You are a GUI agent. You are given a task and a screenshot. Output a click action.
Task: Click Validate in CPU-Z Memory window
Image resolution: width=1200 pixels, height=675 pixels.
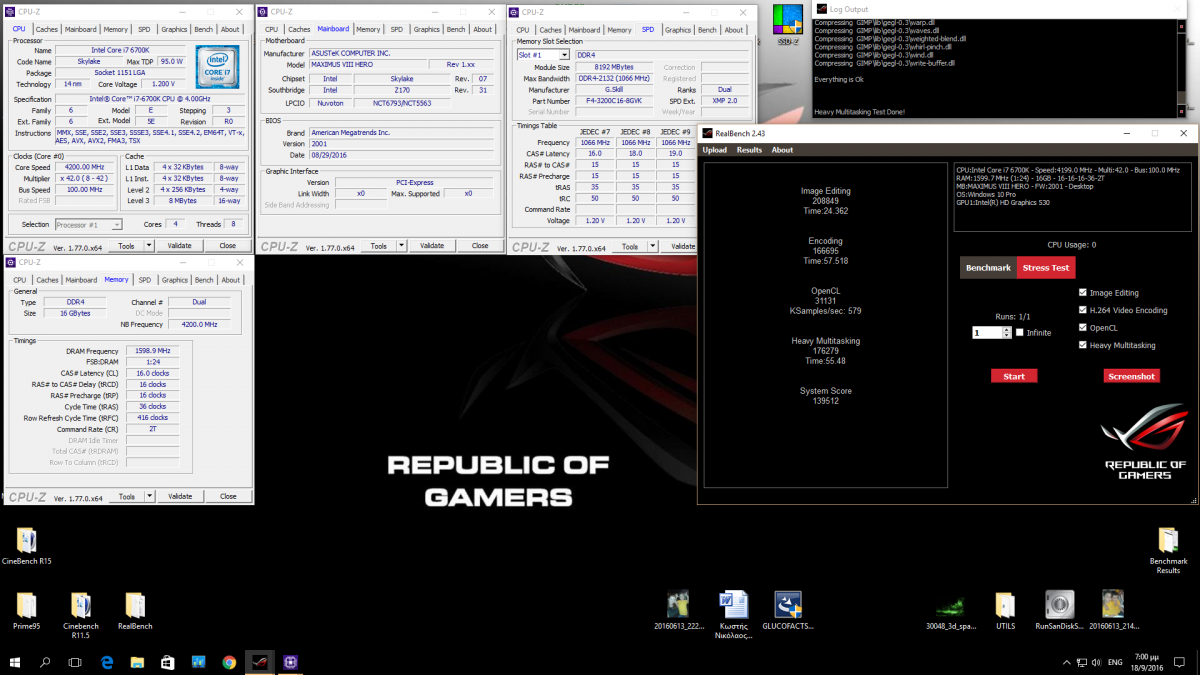(180, 496)
